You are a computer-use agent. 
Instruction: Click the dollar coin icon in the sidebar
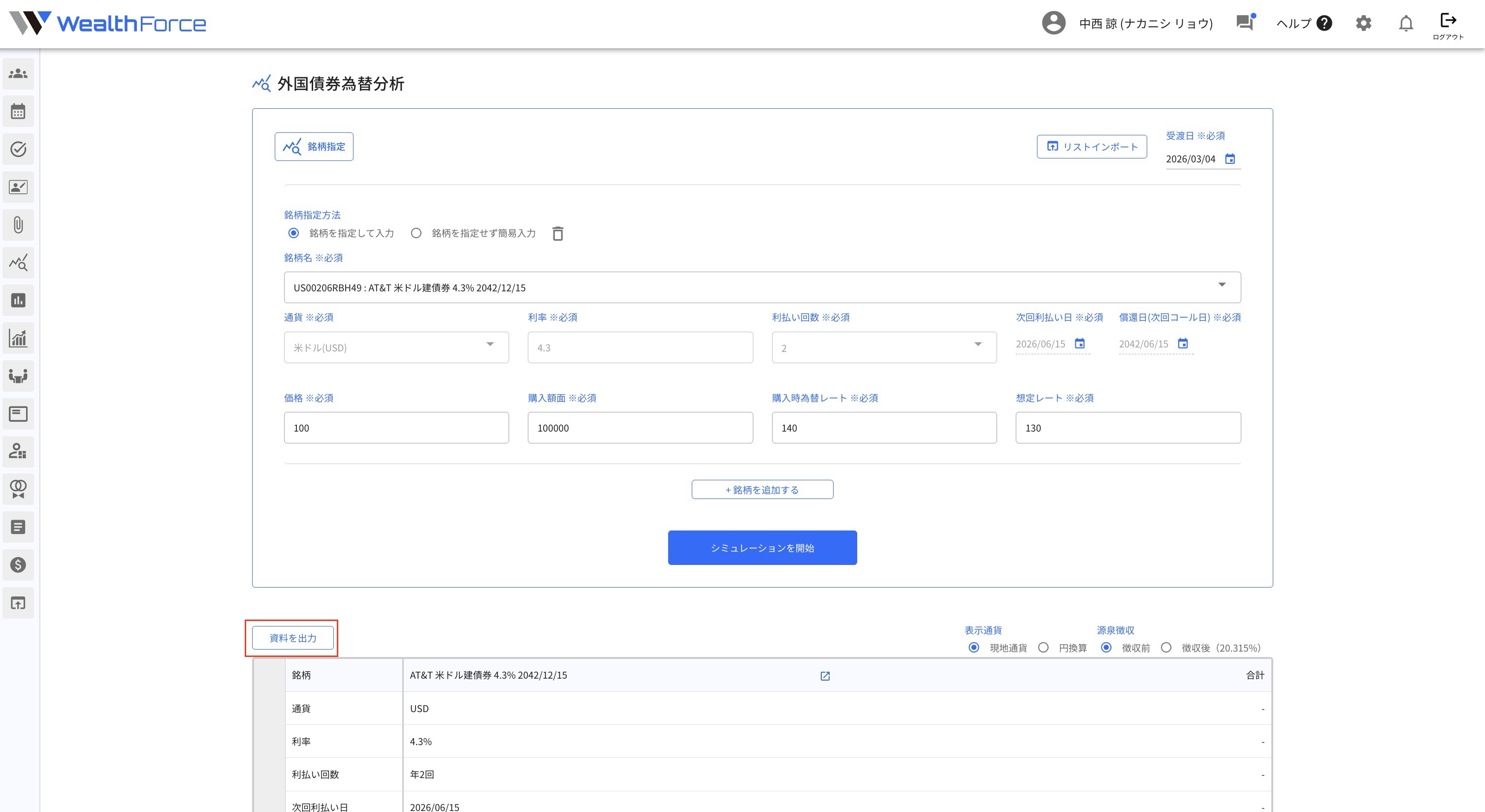(x=18, y=565)
